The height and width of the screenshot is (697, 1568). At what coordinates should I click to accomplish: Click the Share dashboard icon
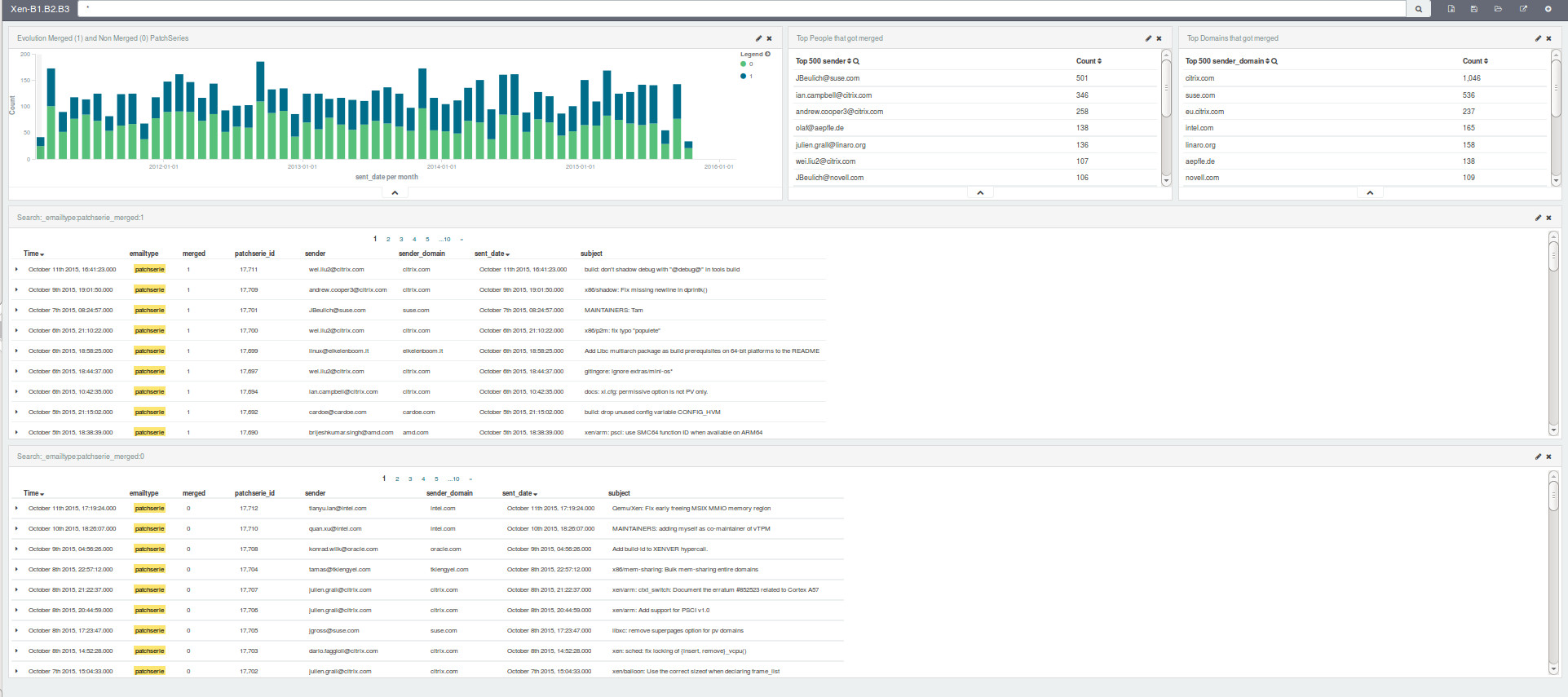(x=1523, y=9)
